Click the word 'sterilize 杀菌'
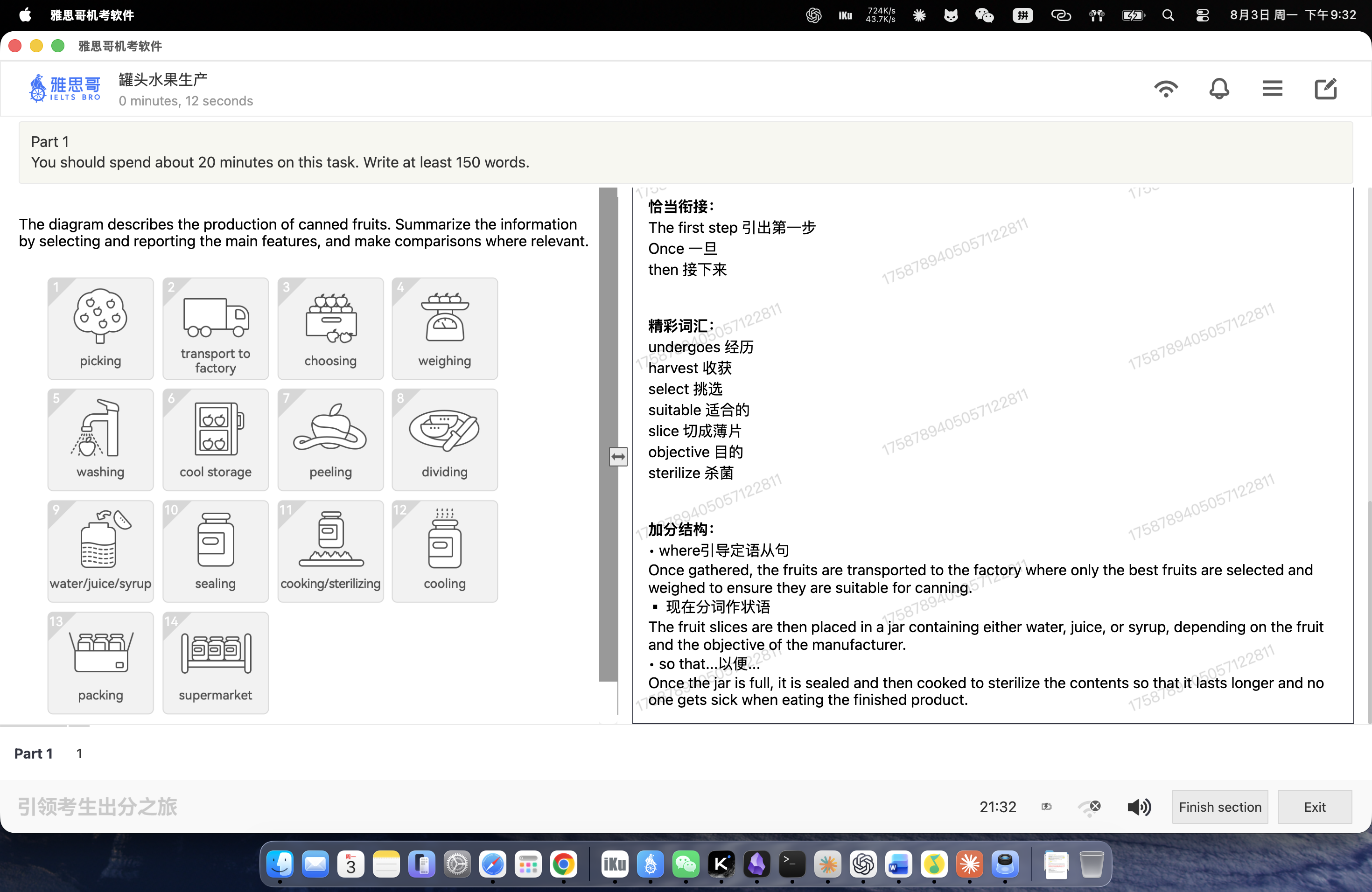 (x=691, y=473)
